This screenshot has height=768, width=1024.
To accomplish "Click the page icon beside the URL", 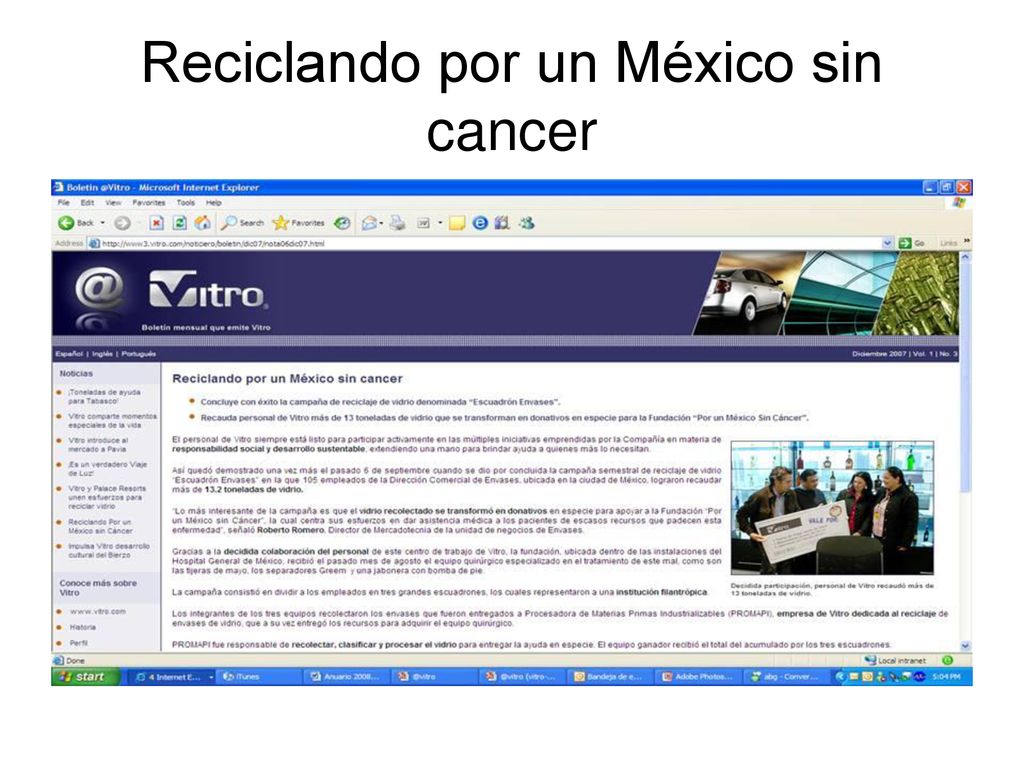I will tap(94, 244).
